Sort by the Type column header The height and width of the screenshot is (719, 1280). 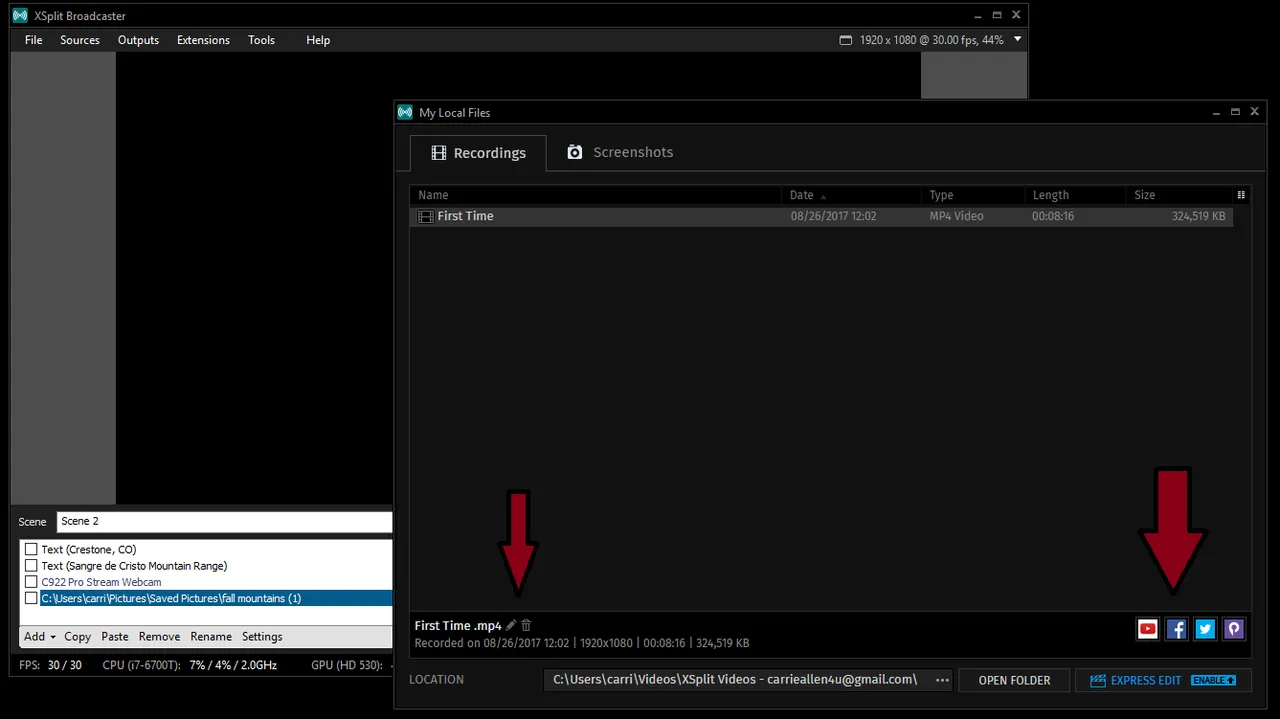pyautogui.click(x=973, y=195)
